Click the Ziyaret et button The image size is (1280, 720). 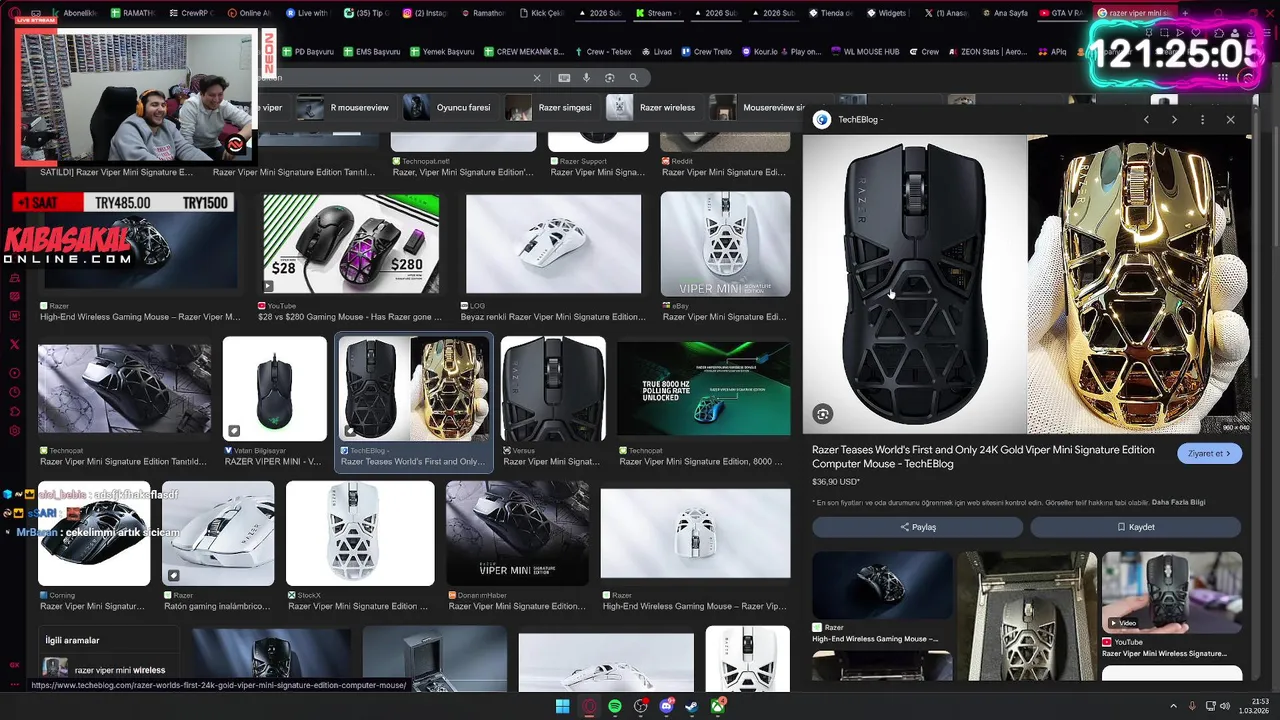click(x=1210, y=453)
